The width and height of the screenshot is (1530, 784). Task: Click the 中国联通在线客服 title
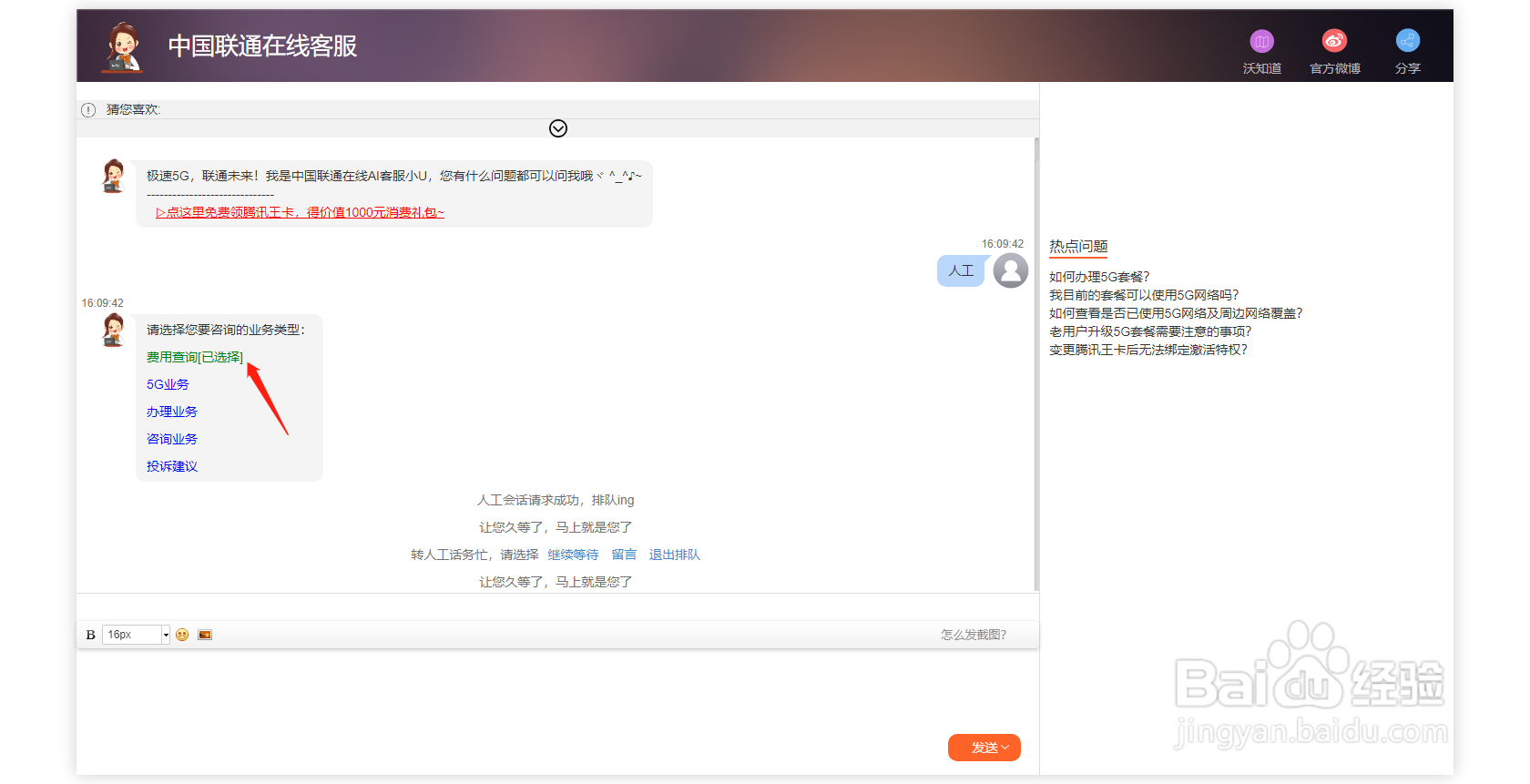pos(262,46)
